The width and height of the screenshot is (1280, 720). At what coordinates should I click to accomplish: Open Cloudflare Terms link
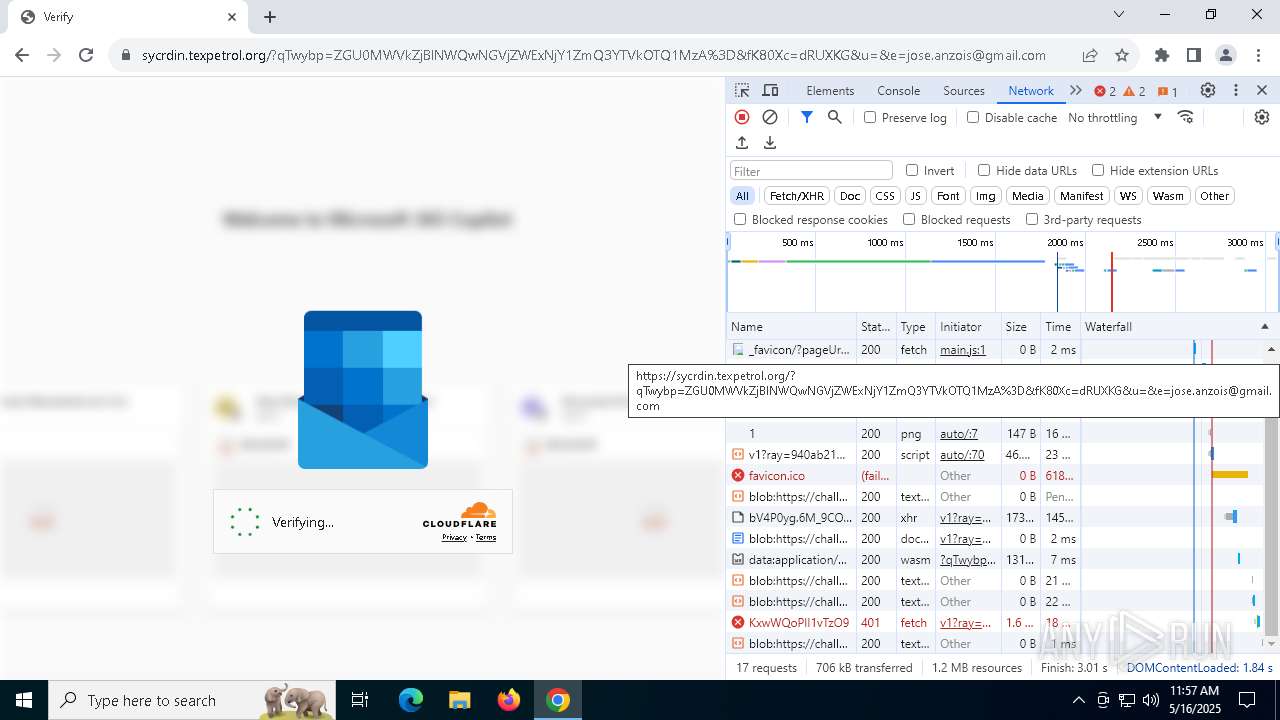[486, 538]
